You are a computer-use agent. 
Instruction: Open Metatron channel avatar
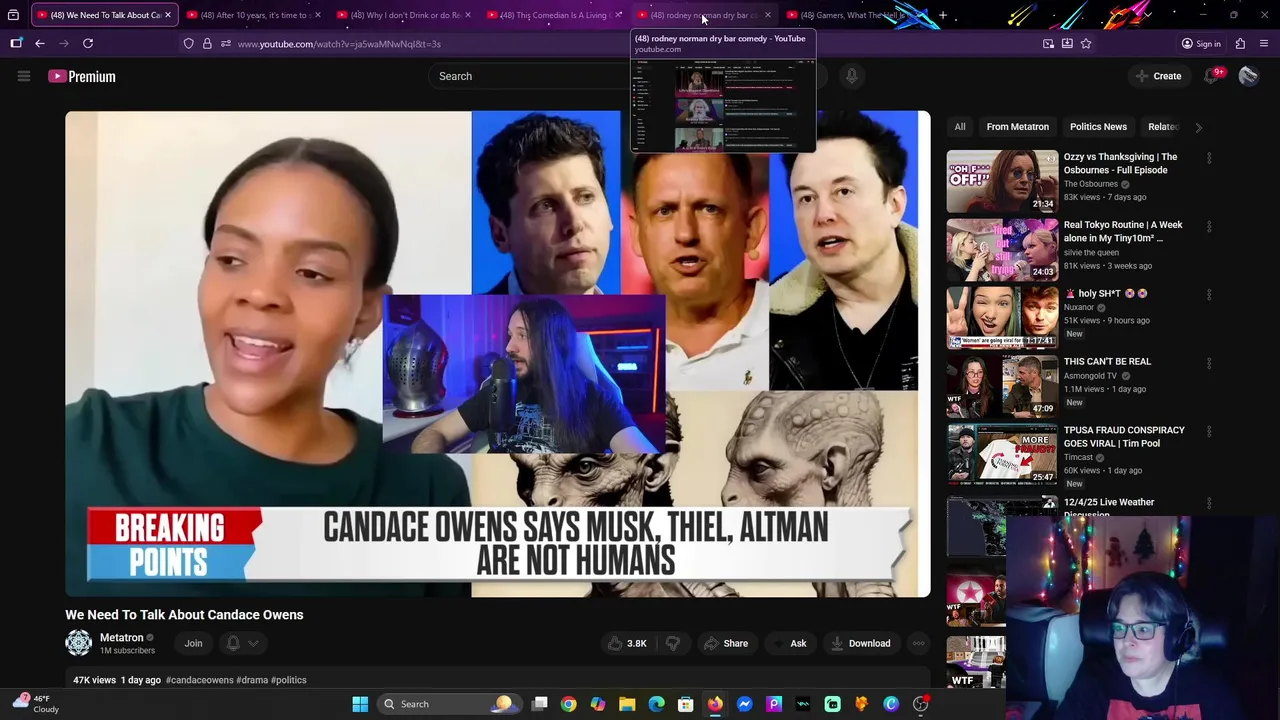[79, 643]
